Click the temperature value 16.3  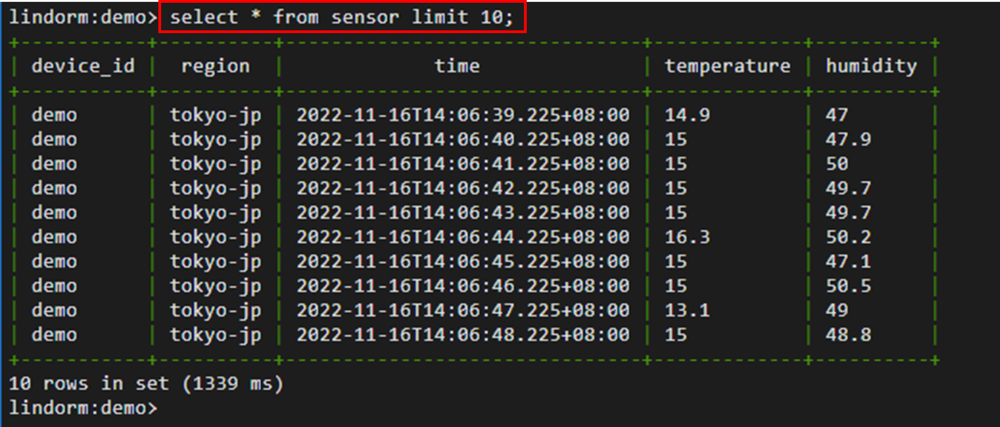[x=688, y=237]
